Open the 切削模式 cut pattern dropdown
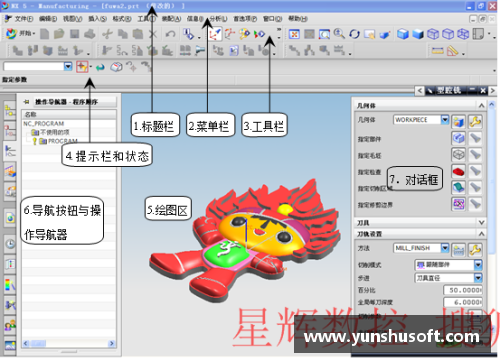 (x=478, y=265)
